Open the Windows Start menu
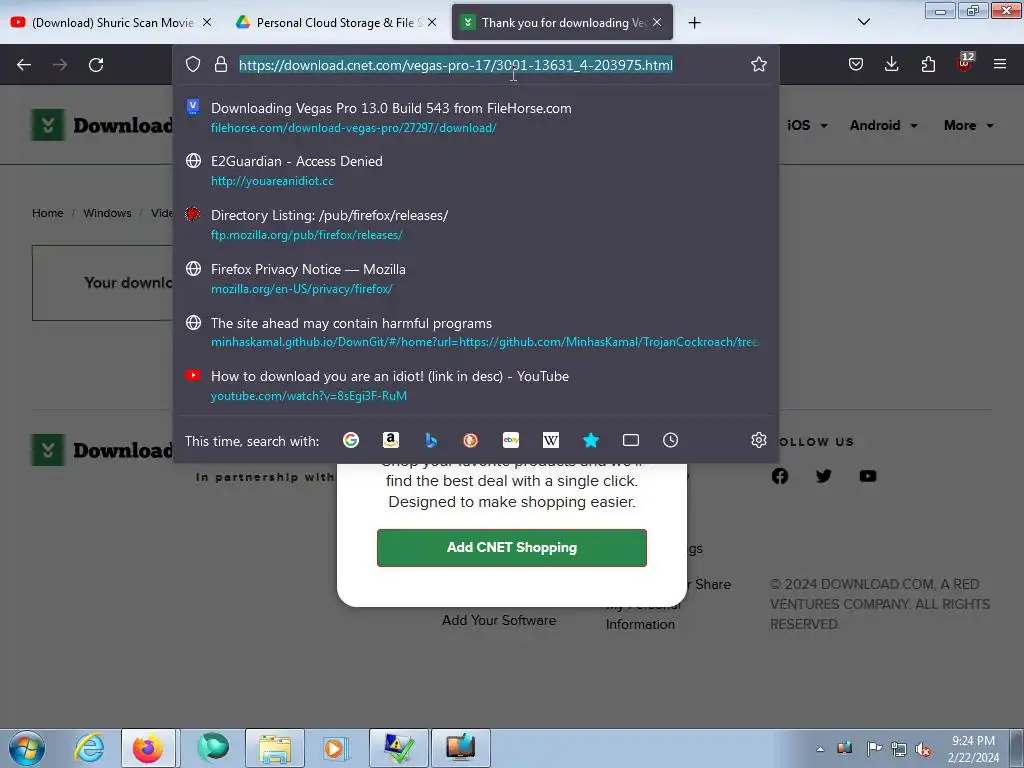Screen dimensions: 1024x768 pos(26,748)
